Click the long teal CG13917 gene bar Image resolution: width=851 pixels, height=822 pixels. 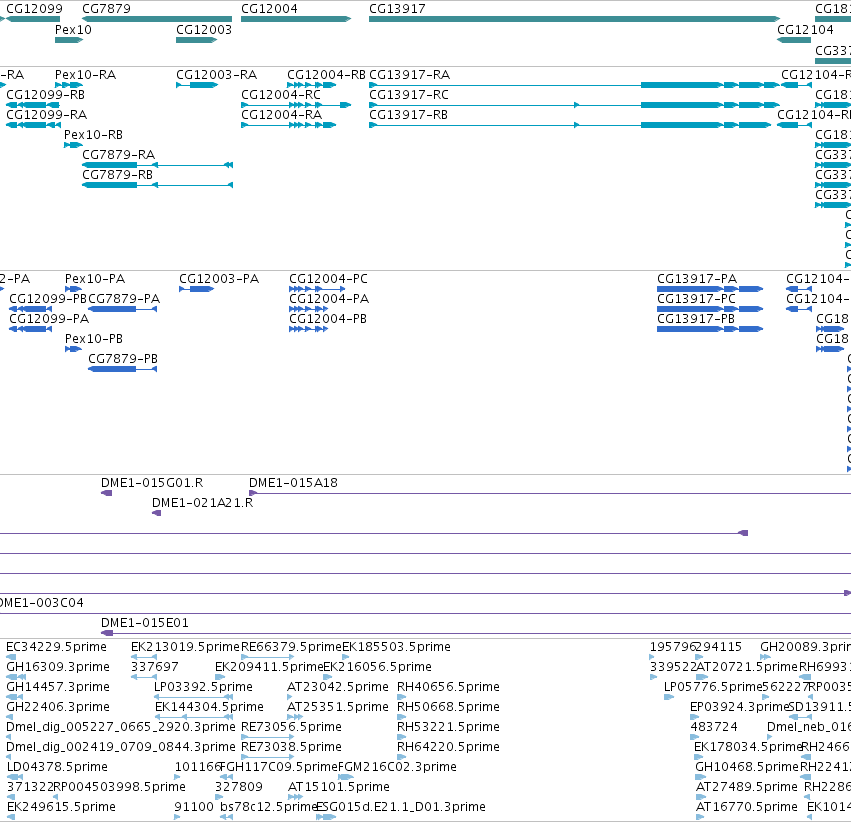pyautogui.click(x=574, y=19)
